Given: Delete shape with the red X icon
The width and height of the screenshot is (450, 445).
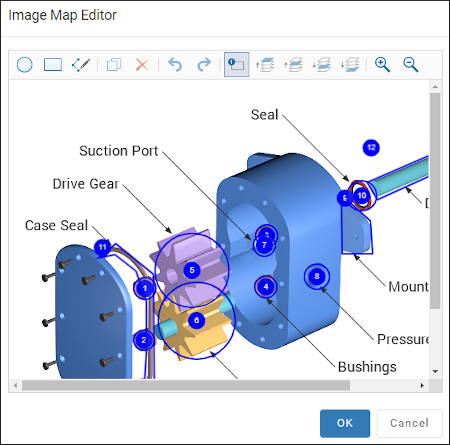Looking at the screenshot, I should tap(142, 64).
